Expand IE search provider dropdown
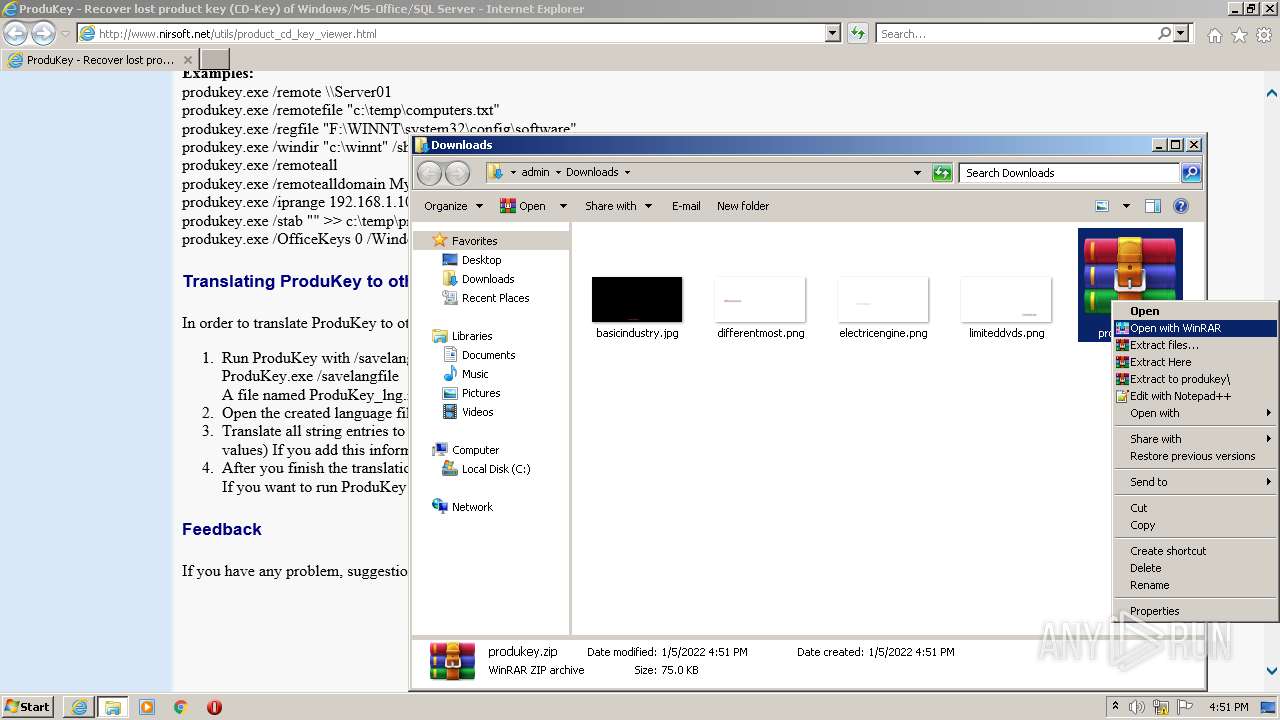The image size is (1280, 720). (x=1181, y=33)
